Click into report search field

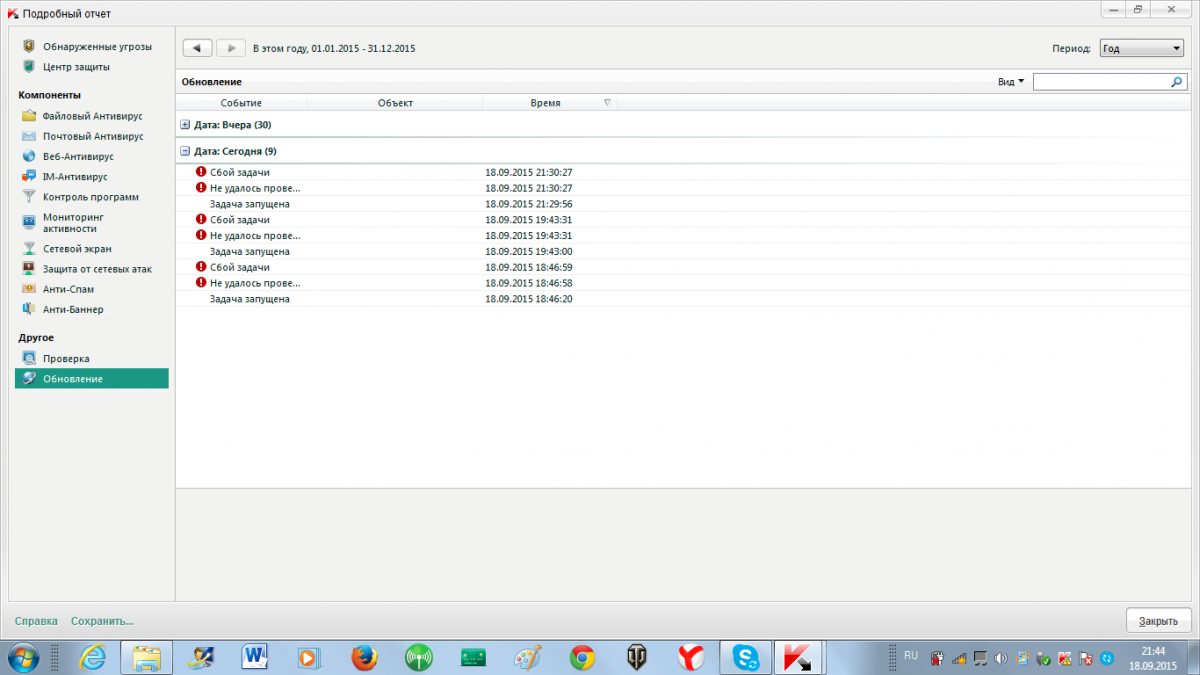pyautogui.click(x=1100, y=82)
